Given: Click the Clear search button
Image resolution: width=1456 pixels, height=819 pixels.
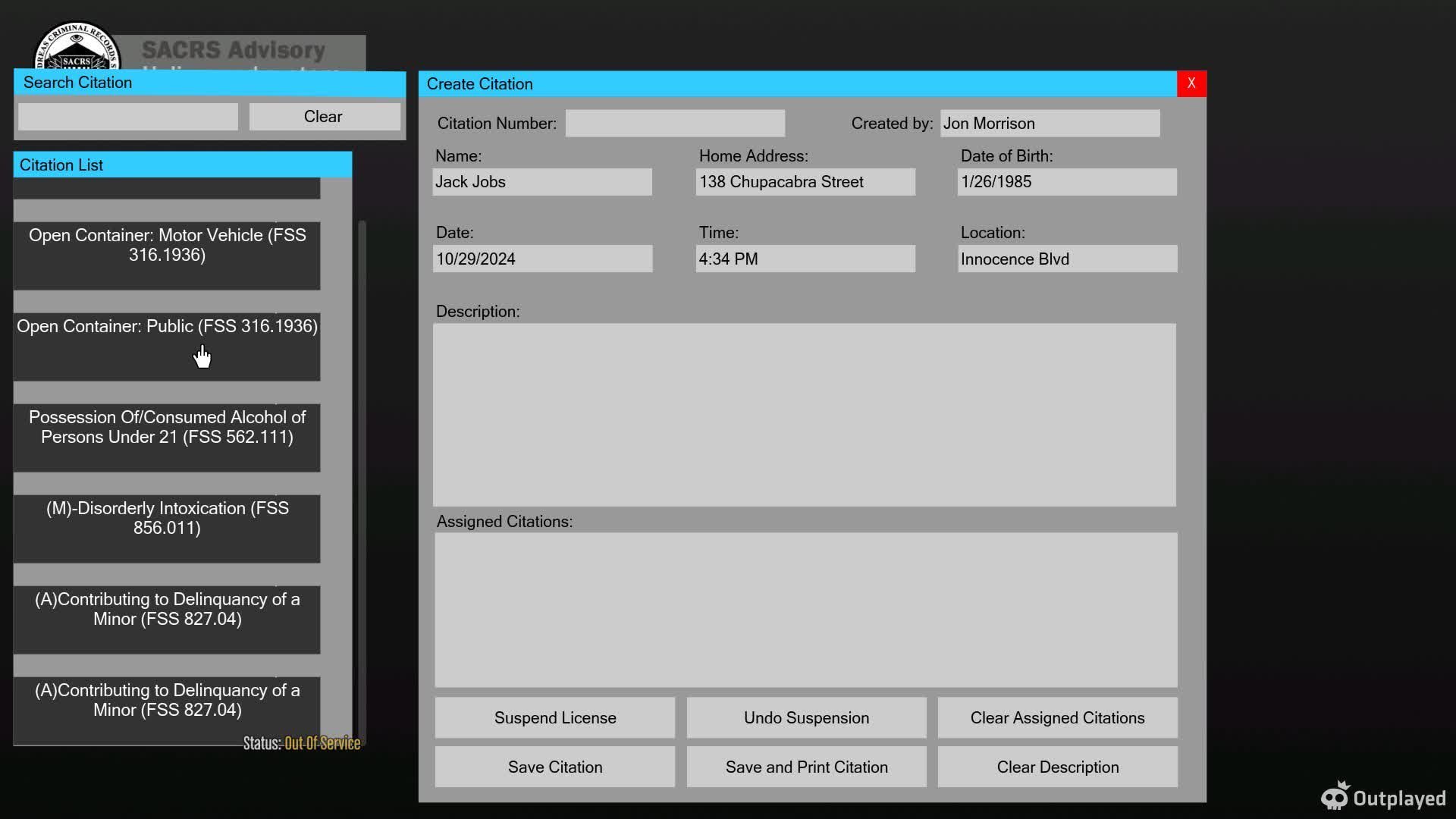Looking at the screenshot, I should pos(324,117).
